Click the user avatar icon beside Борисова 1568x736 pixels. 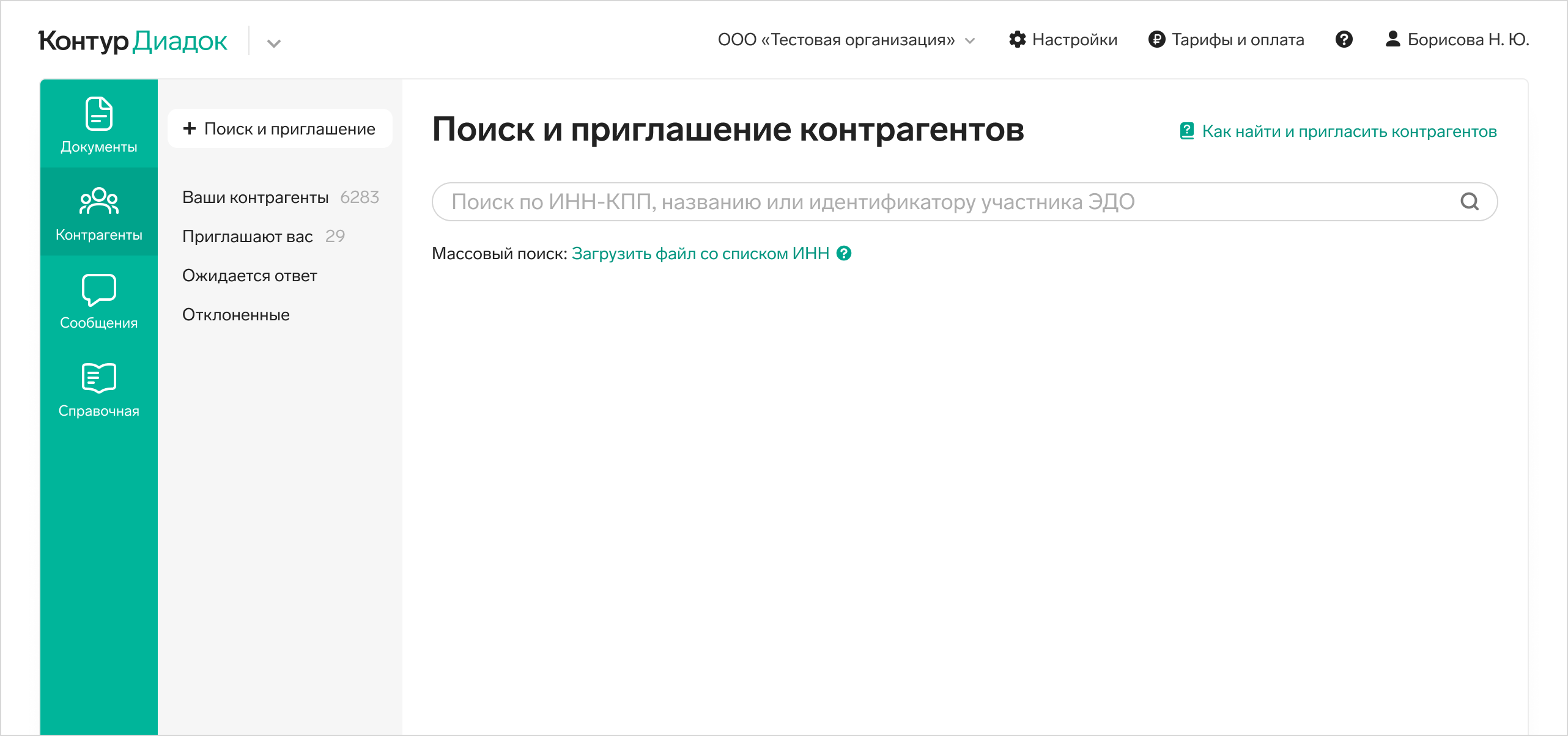click(x=1393, y=39)
